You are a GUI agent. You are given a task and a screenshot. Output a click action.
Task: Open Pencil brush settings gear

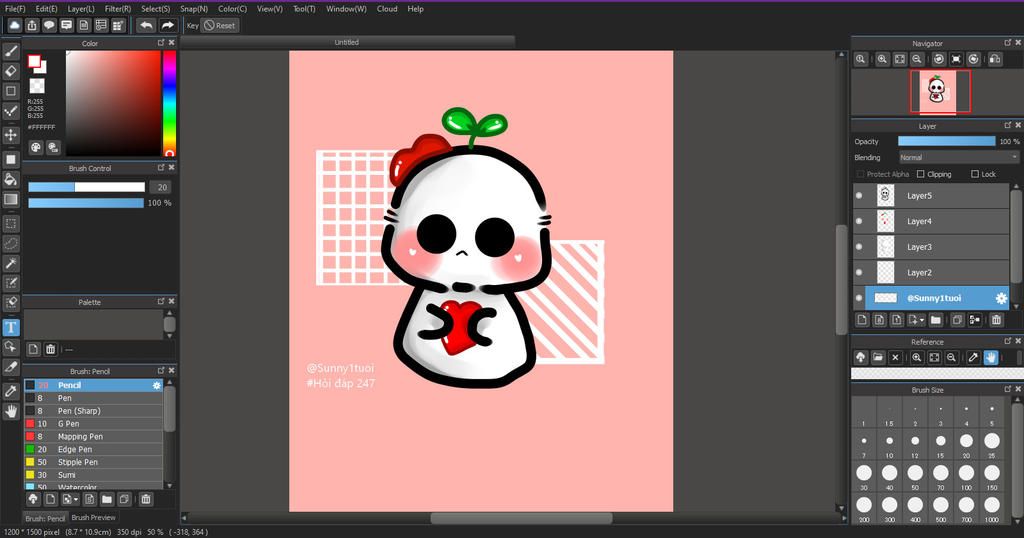click(157, 386)
